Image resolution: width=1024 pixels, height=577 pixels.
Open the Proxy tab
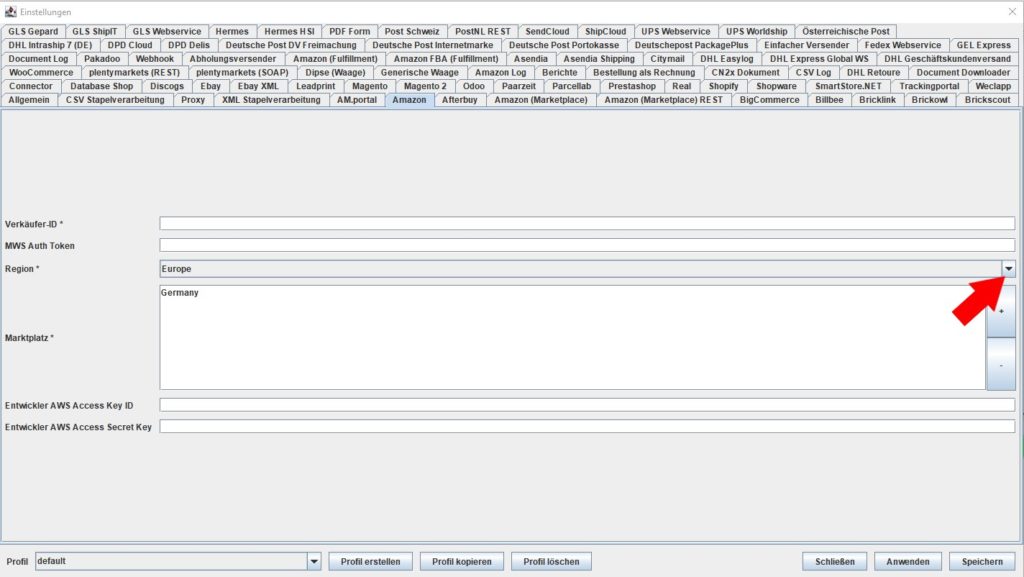(193, 100)
